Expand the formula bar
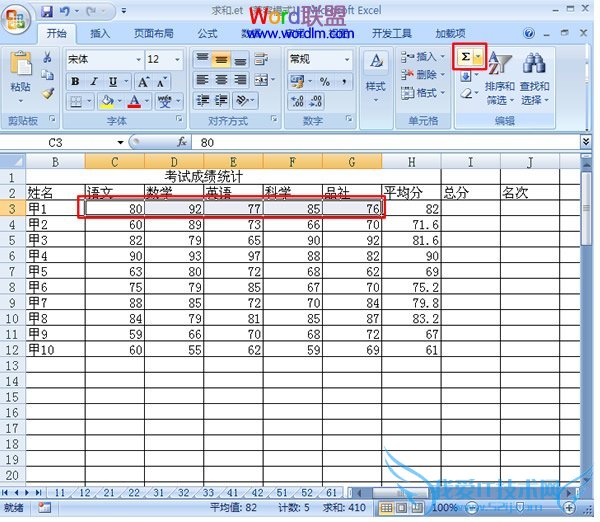 (x=585, y=142)
